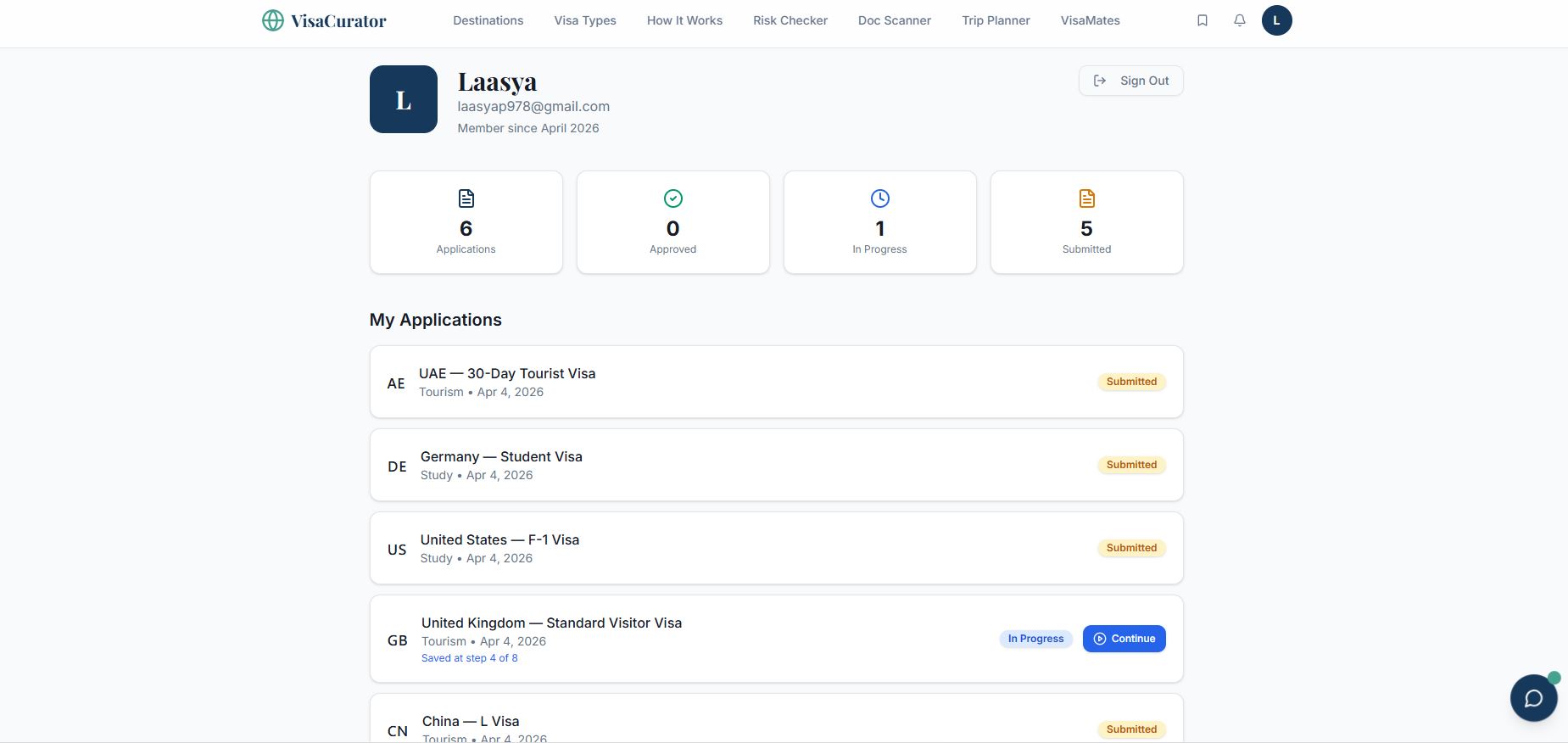Image resolution: width=1568 pixels, height=743 pixels.
Task: Open United States F-1 Visa application
Action: coord(776,548)
